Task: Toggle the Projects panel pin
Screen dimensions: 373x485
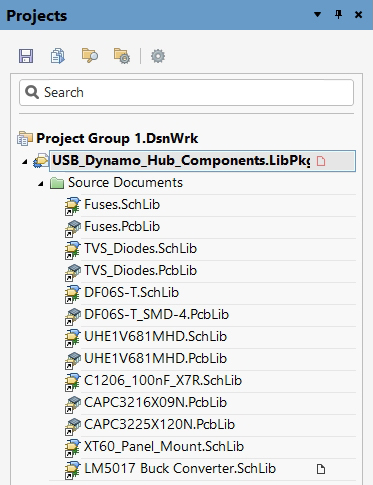Action: (338, 15)
